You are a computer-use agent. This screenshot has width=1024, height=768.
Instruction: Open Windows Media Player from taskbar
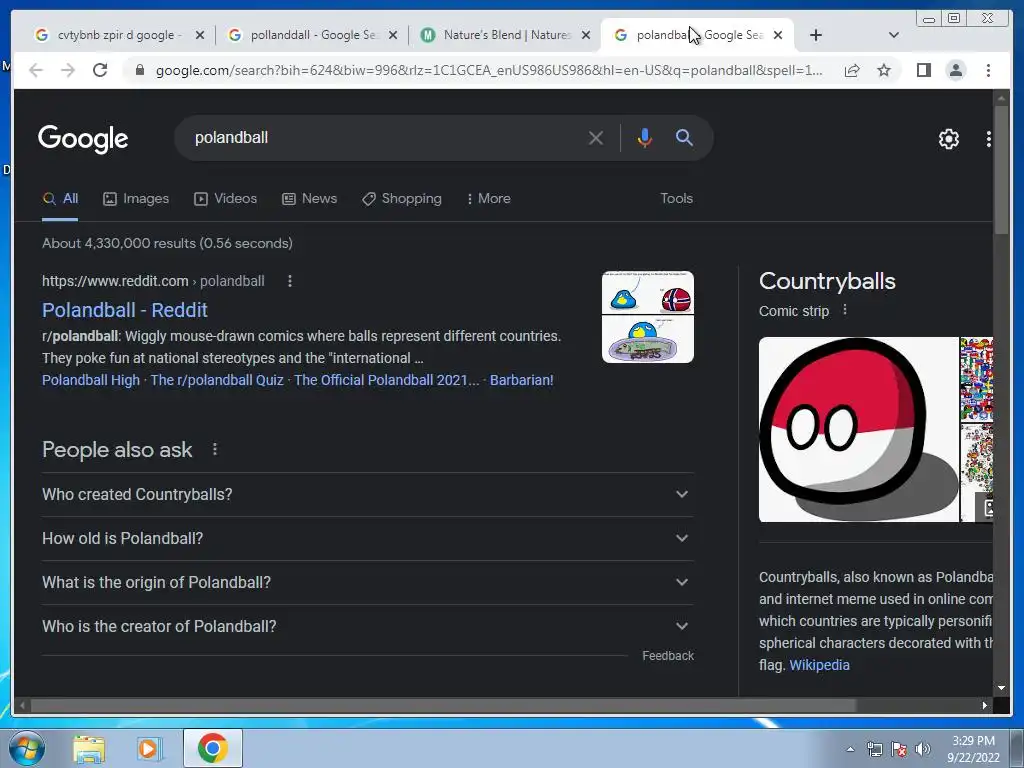coord(150,748)
